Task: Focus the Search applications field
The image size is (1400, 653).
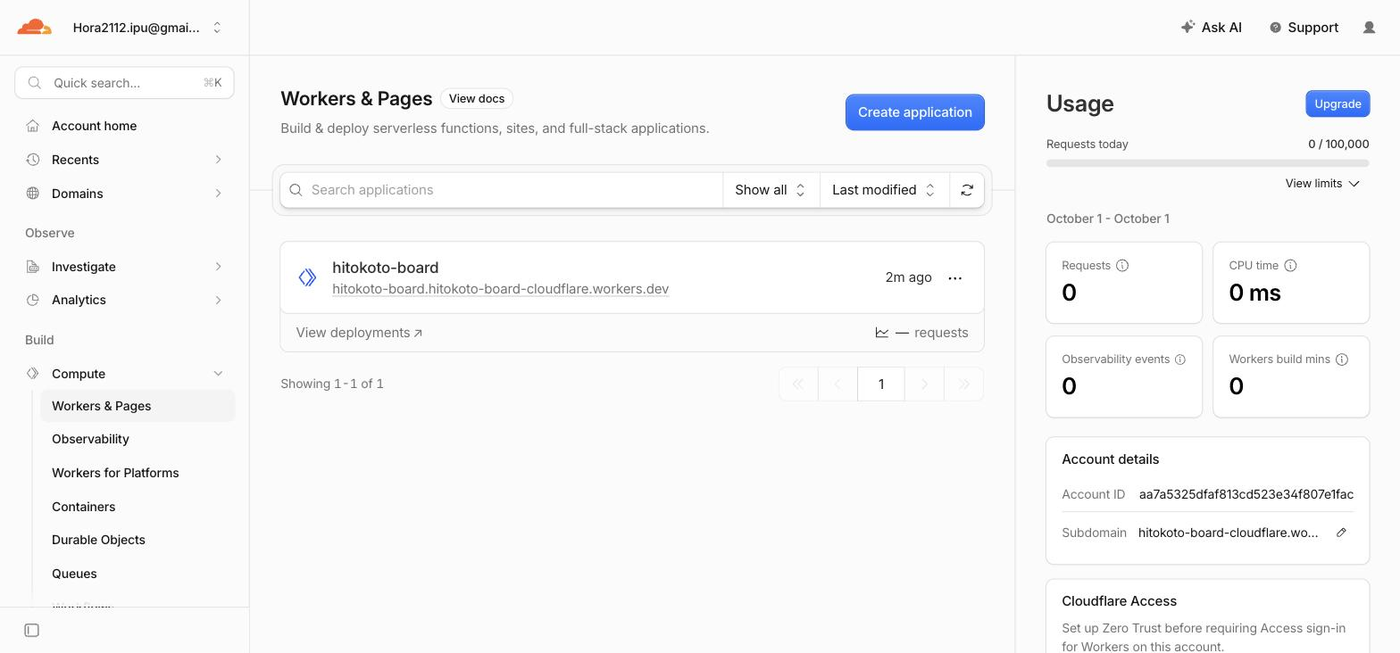Action: point(502,190)
